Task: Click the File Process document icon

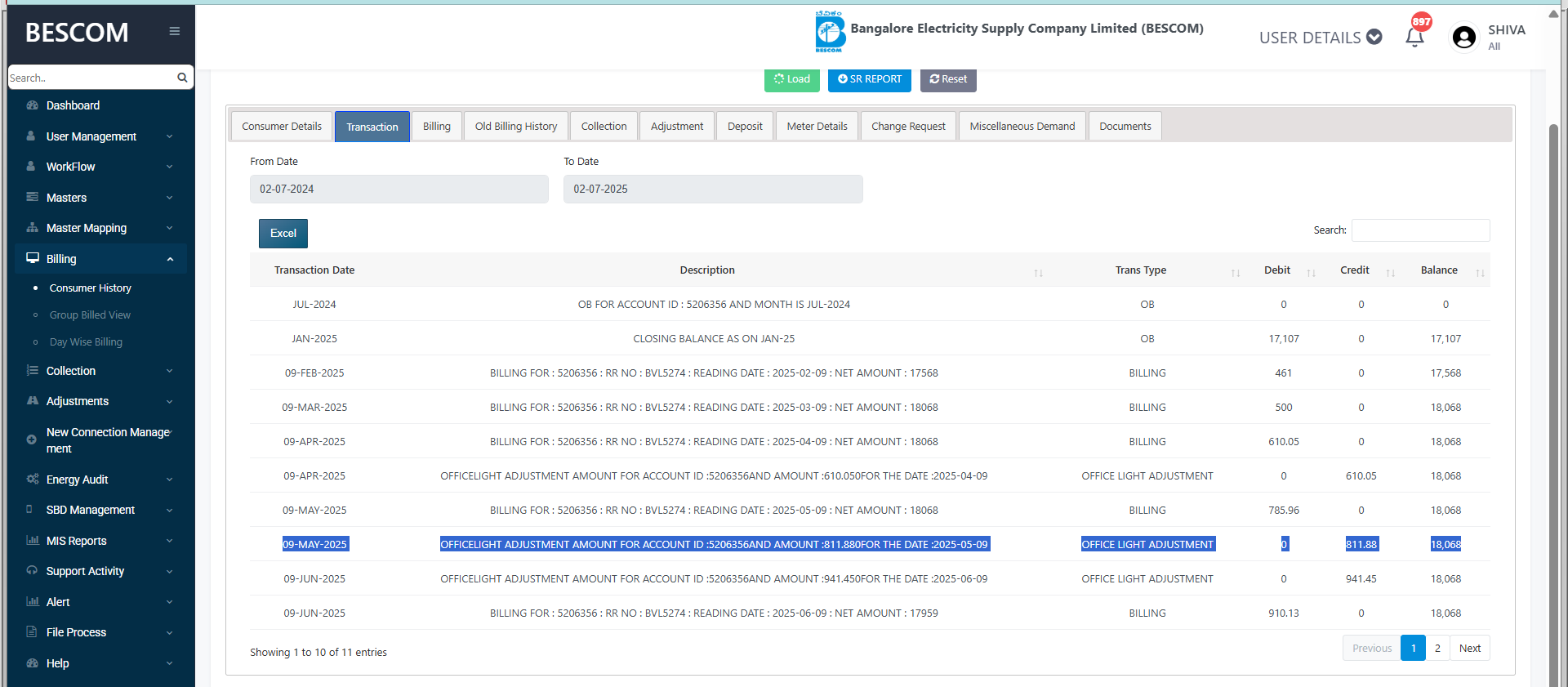Action: click(x=31, y=631)
